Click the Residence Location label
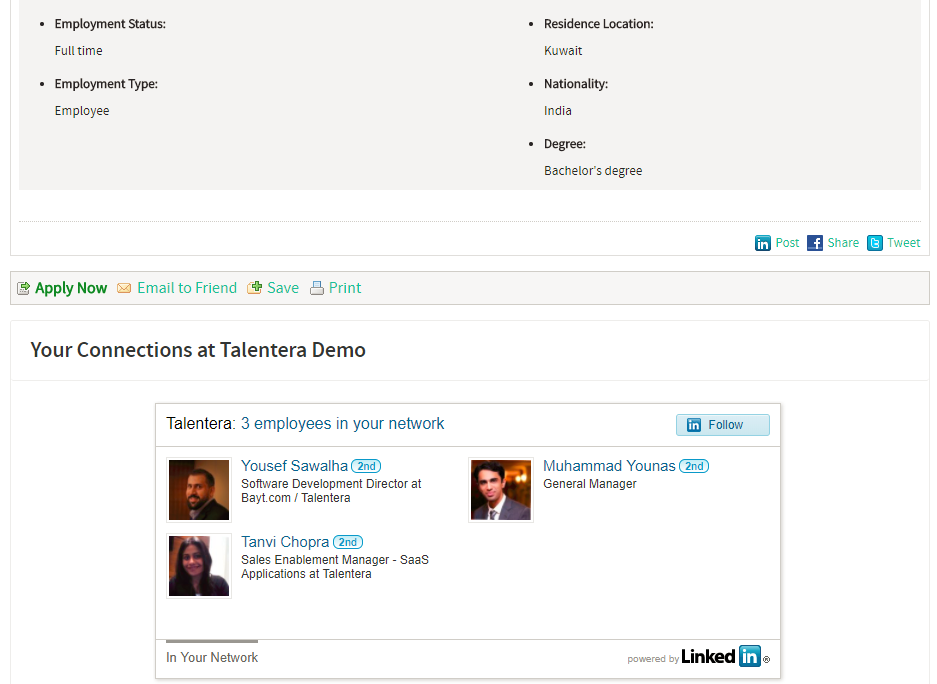Screen dimensions: 937x684 pyautogui.click(x=599, y=24)
